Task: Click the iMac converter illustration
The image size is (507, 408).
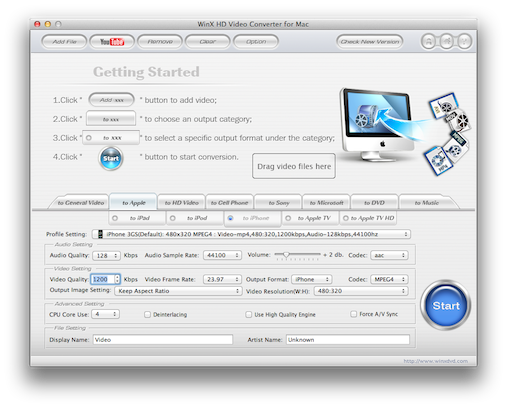Action: [377, 125]
